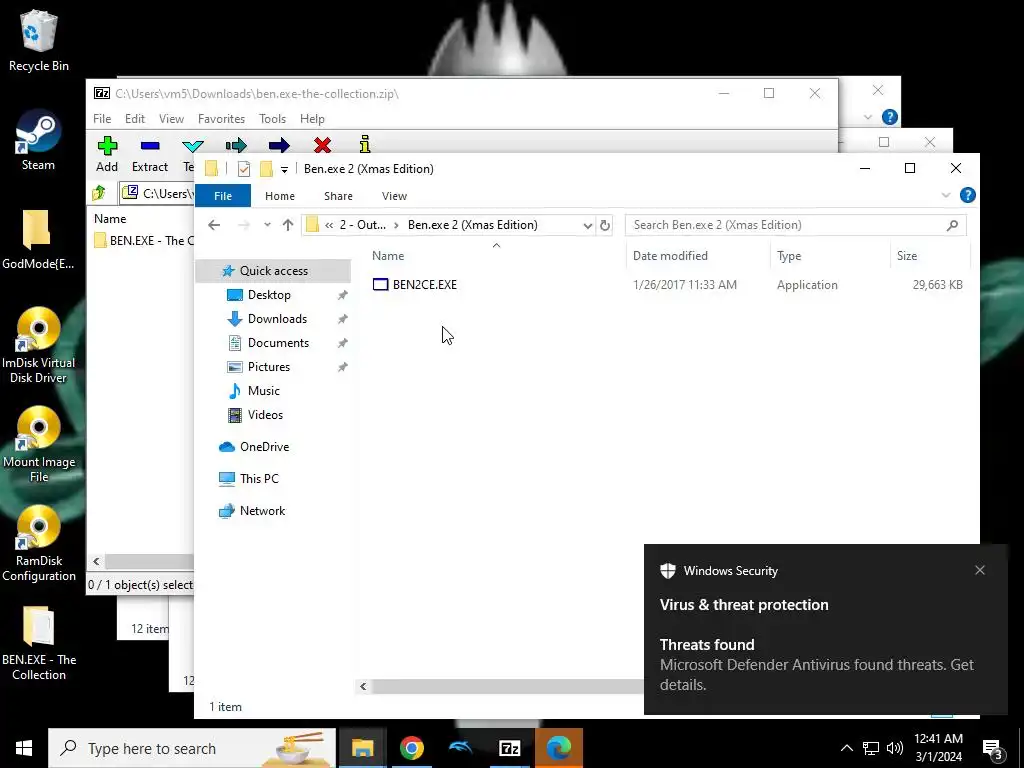Open 7-Zip from the taskbar

point(509,748)
